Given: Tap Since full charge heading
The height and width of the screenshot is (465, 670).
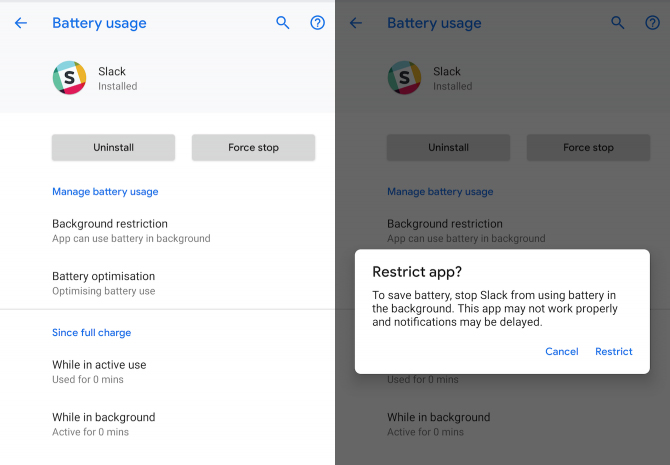Looking at the screenshot, I should (91, 333).
